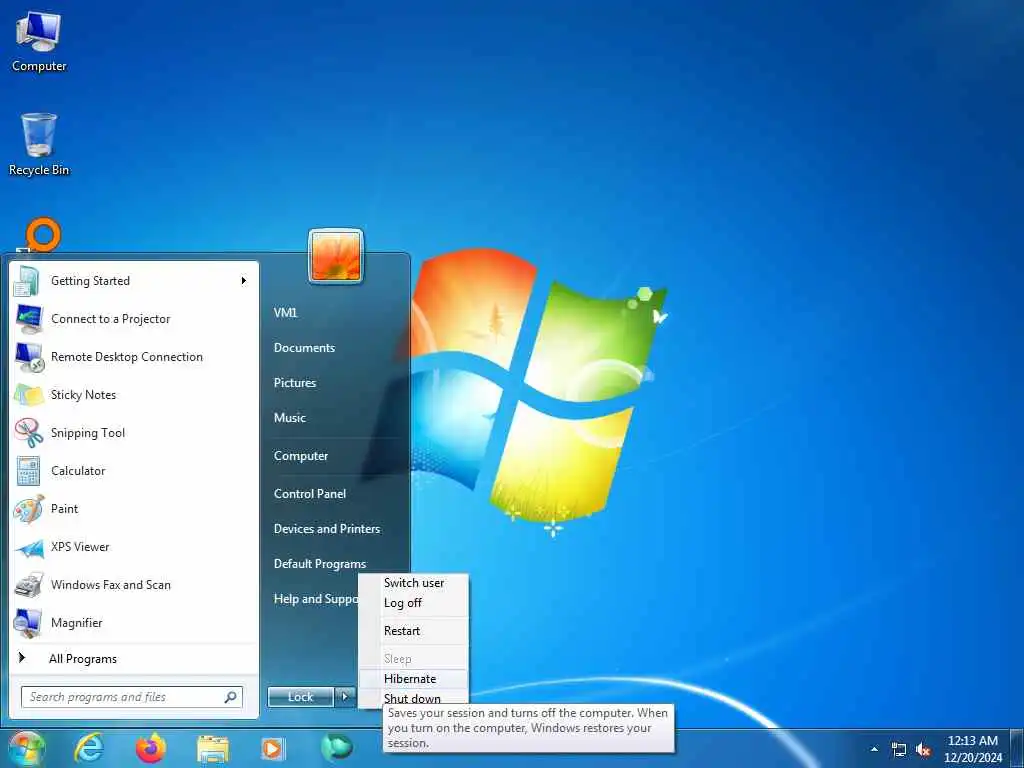Choose Shut down from power menu
This screenshot has width=1024, height=768.
412,698
